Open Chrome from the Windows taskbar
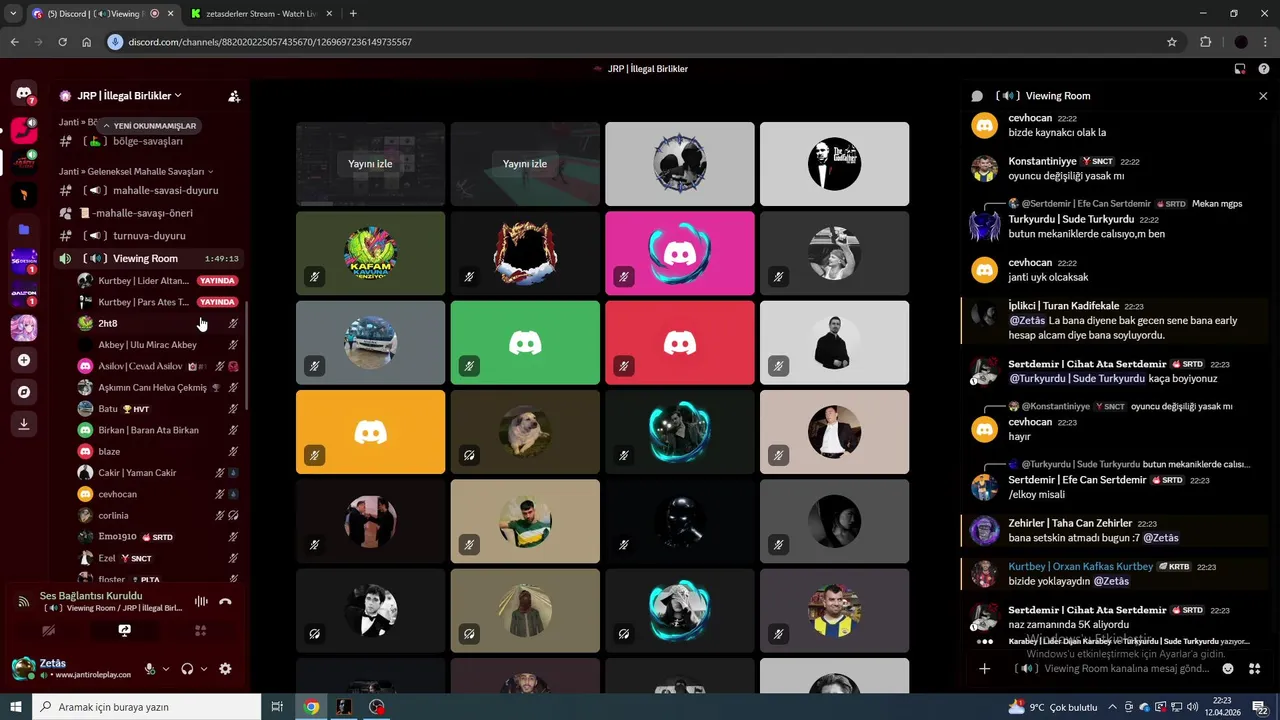 (312, 707)
